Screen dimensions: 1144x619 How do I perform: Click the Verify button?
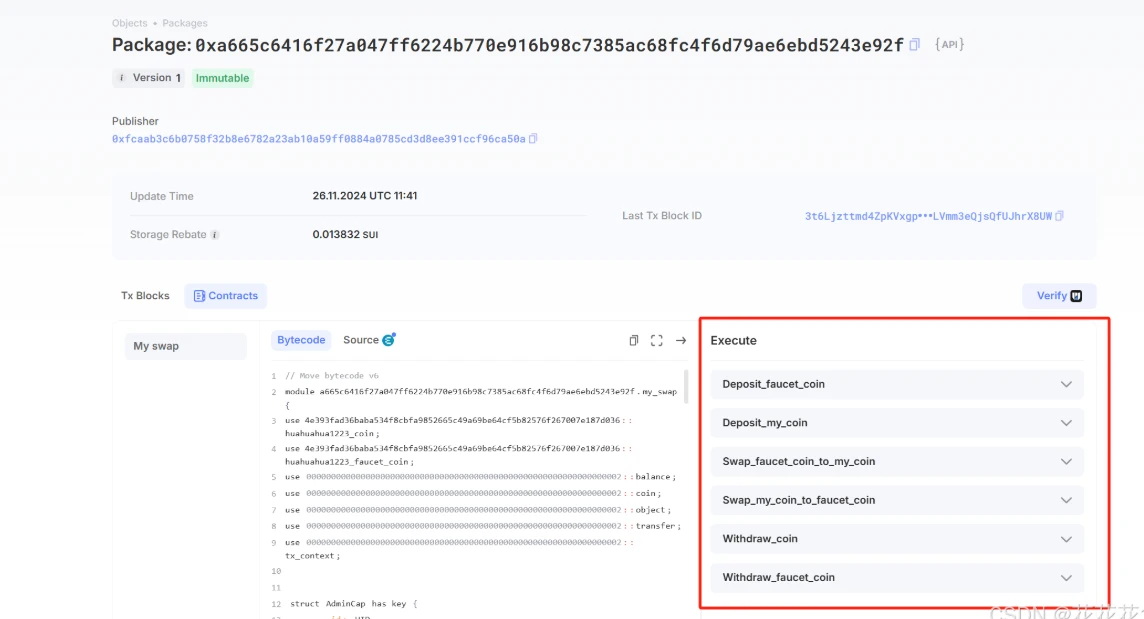click(1058, 296)
